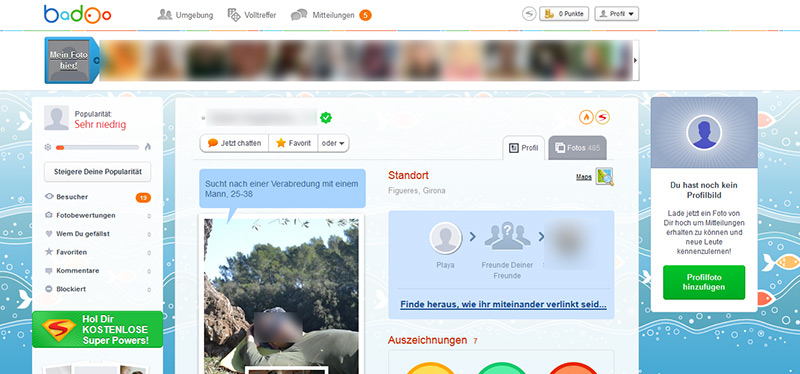800x374 pixels.
Task: Expand the oder dropdown
Action: click(334, 143)
